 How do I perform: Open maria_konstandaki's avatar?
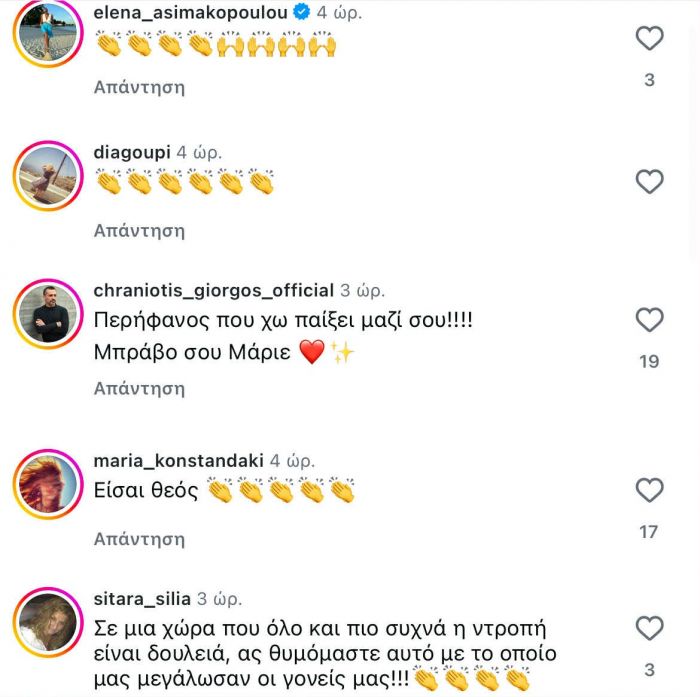pos(47,485)
